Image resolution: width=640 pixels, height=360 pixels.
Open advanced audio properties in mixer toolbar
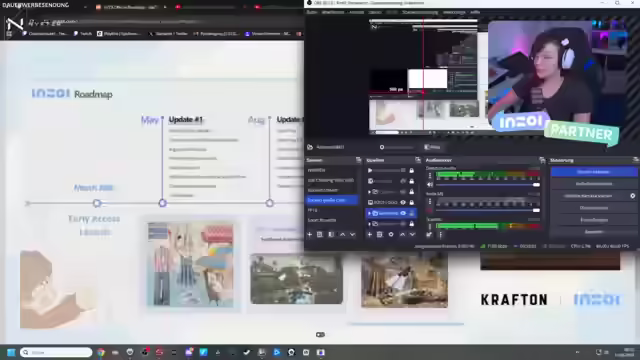coord(429,235)
